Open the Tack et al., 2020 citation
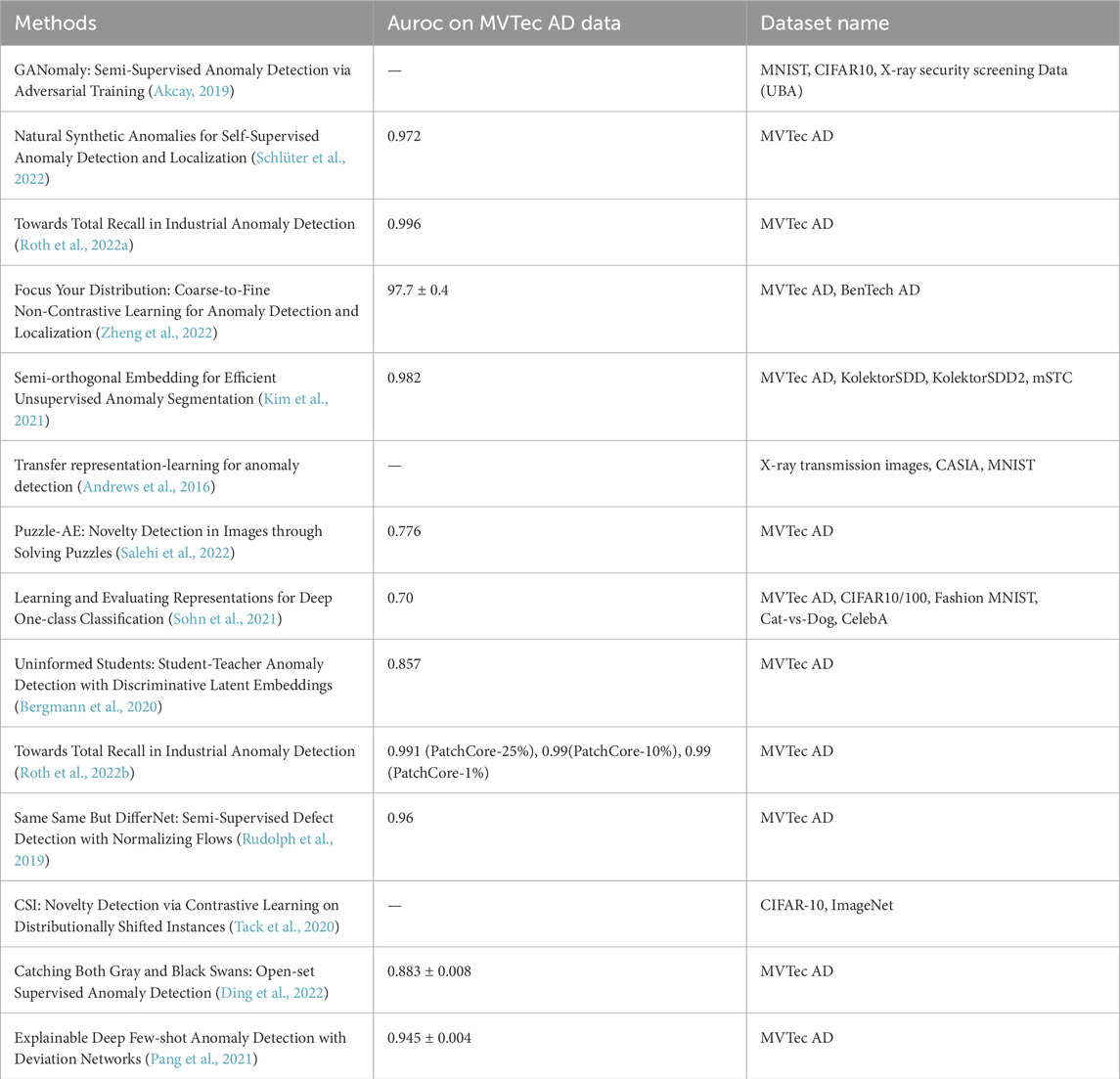This screenshot has width=1120, height=1079. coord(285,926)
